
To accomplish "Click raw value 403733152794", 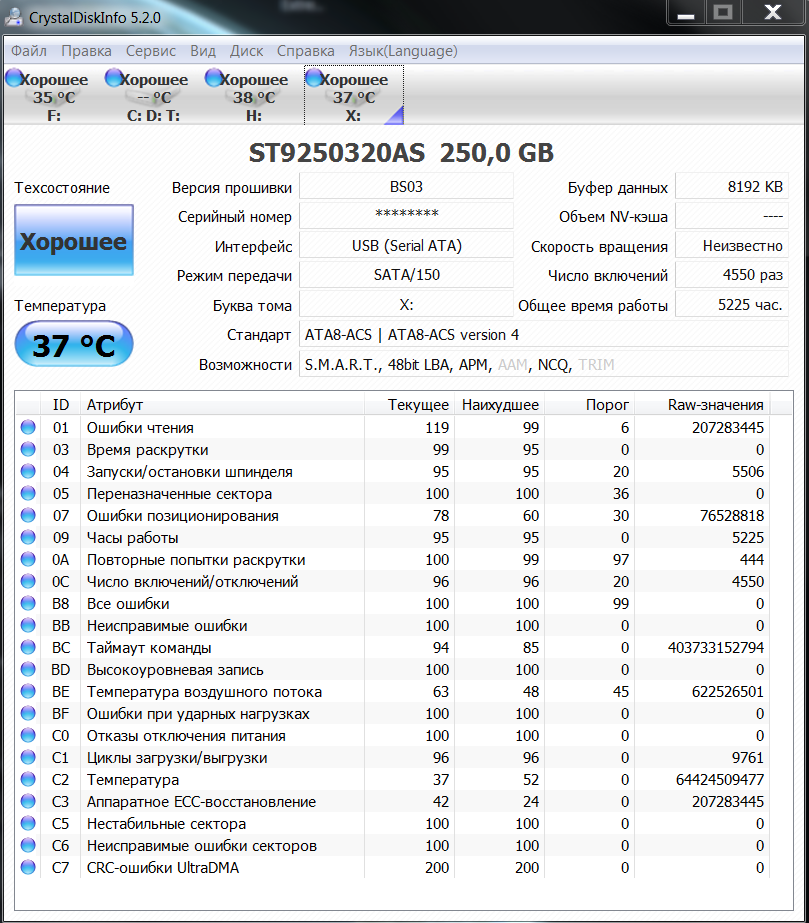I will point(715,648).
